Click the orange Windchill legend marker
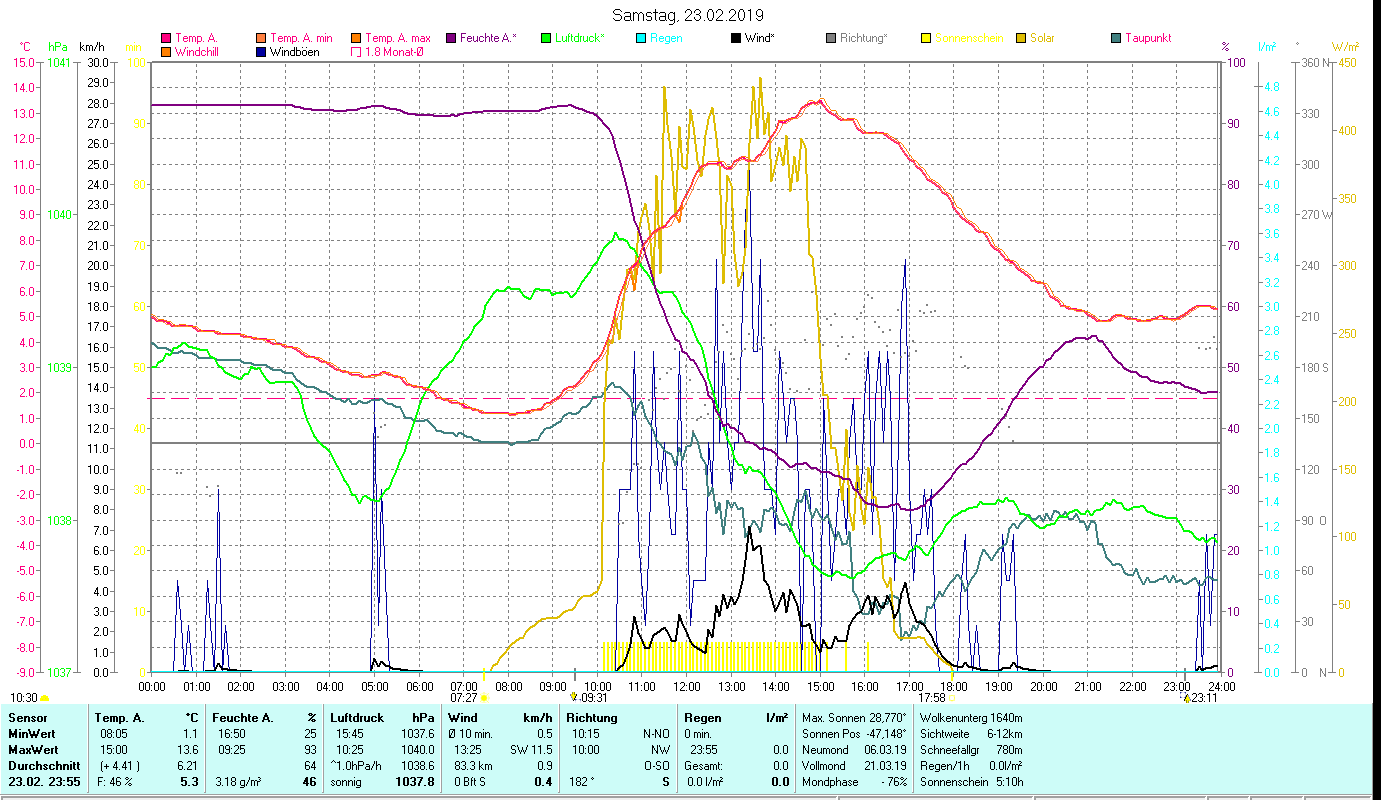 point(166,51)
